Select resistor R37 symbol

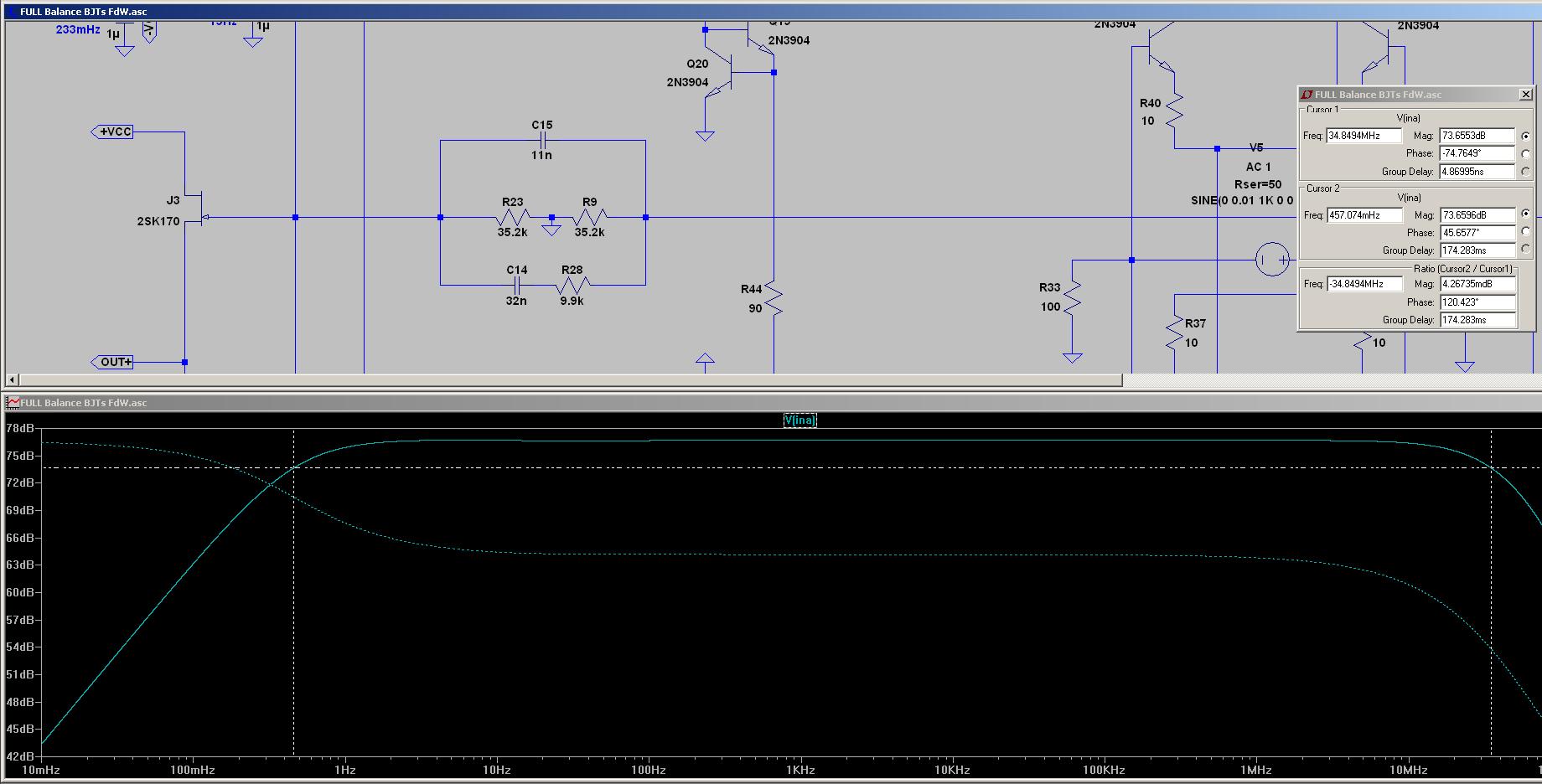click(1174, 333)
